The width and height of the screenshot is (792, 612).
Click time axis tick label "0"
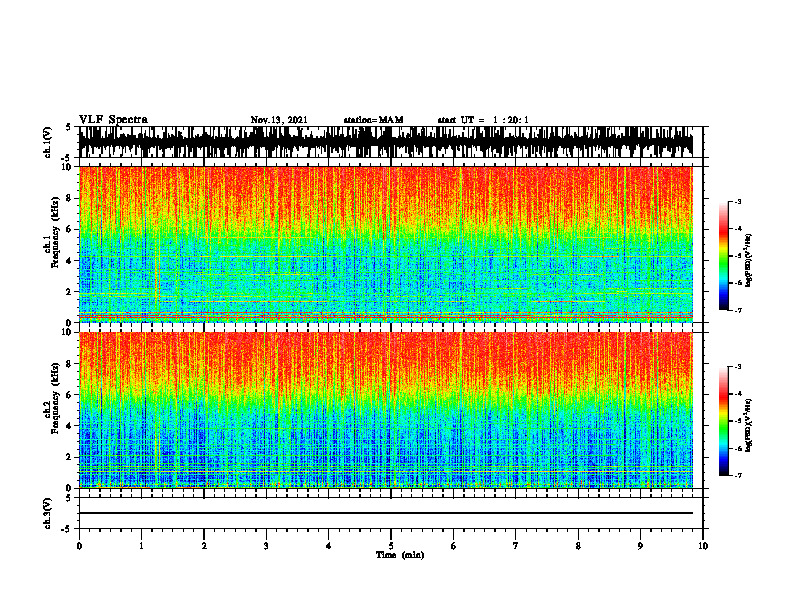tap(79, 546)
